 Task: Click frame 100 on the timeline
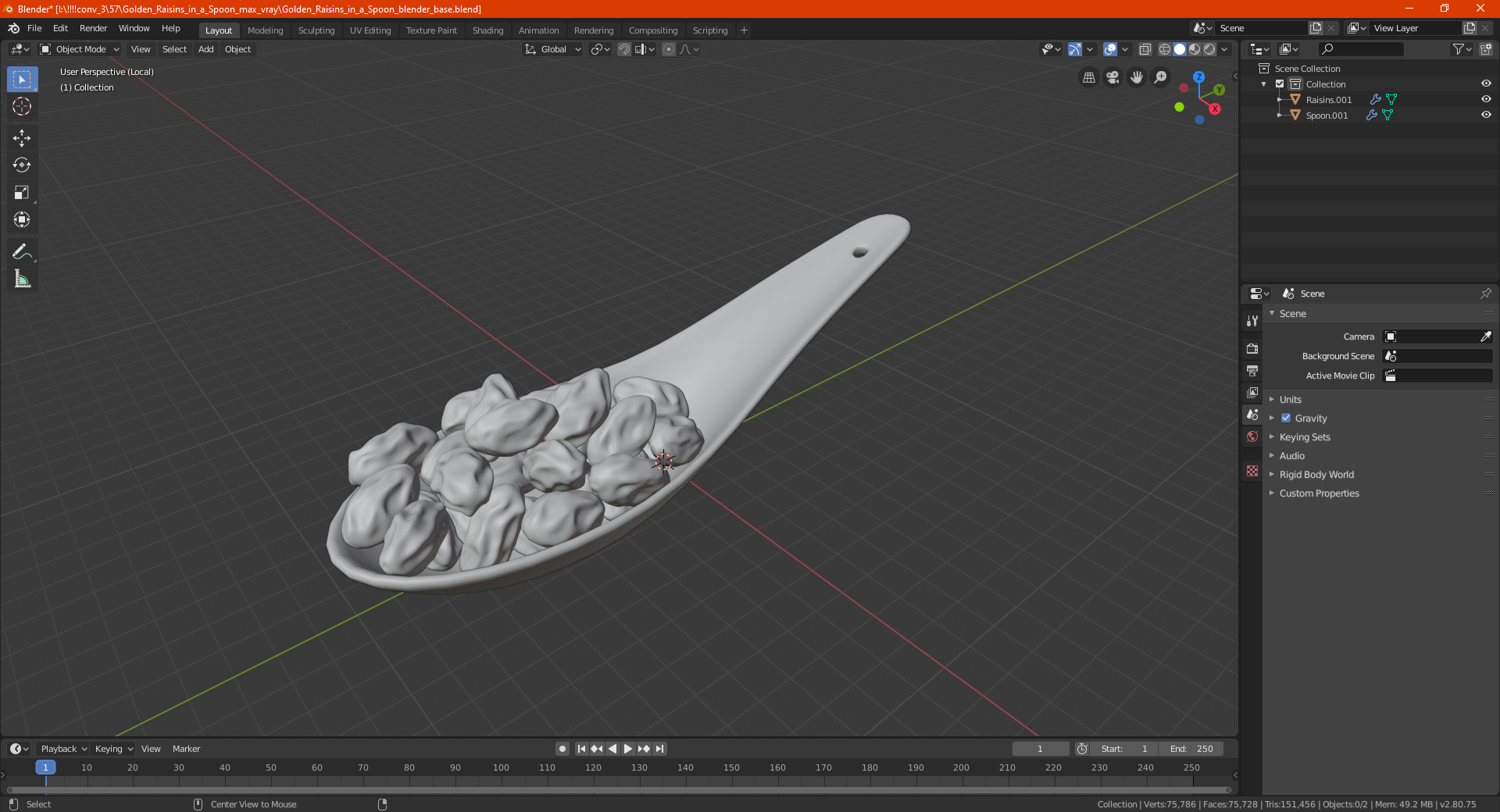click(x=501, y=767)
